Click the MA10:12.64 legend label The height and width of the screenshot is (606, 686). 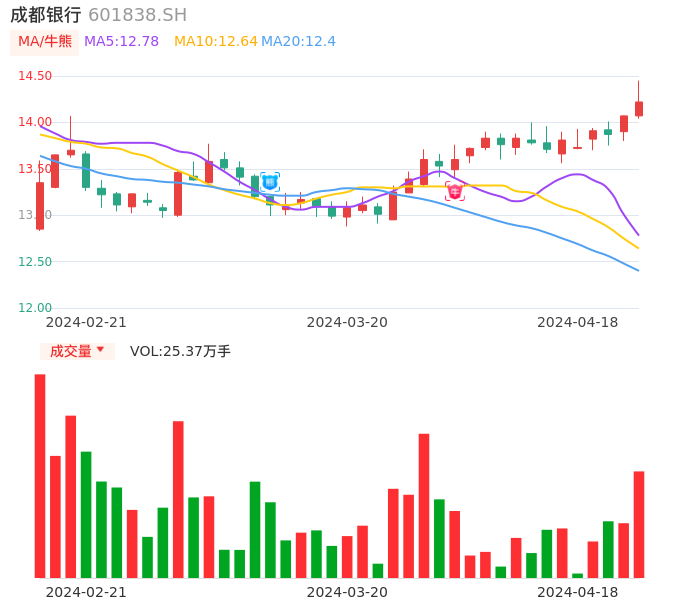tap(216, 42)
